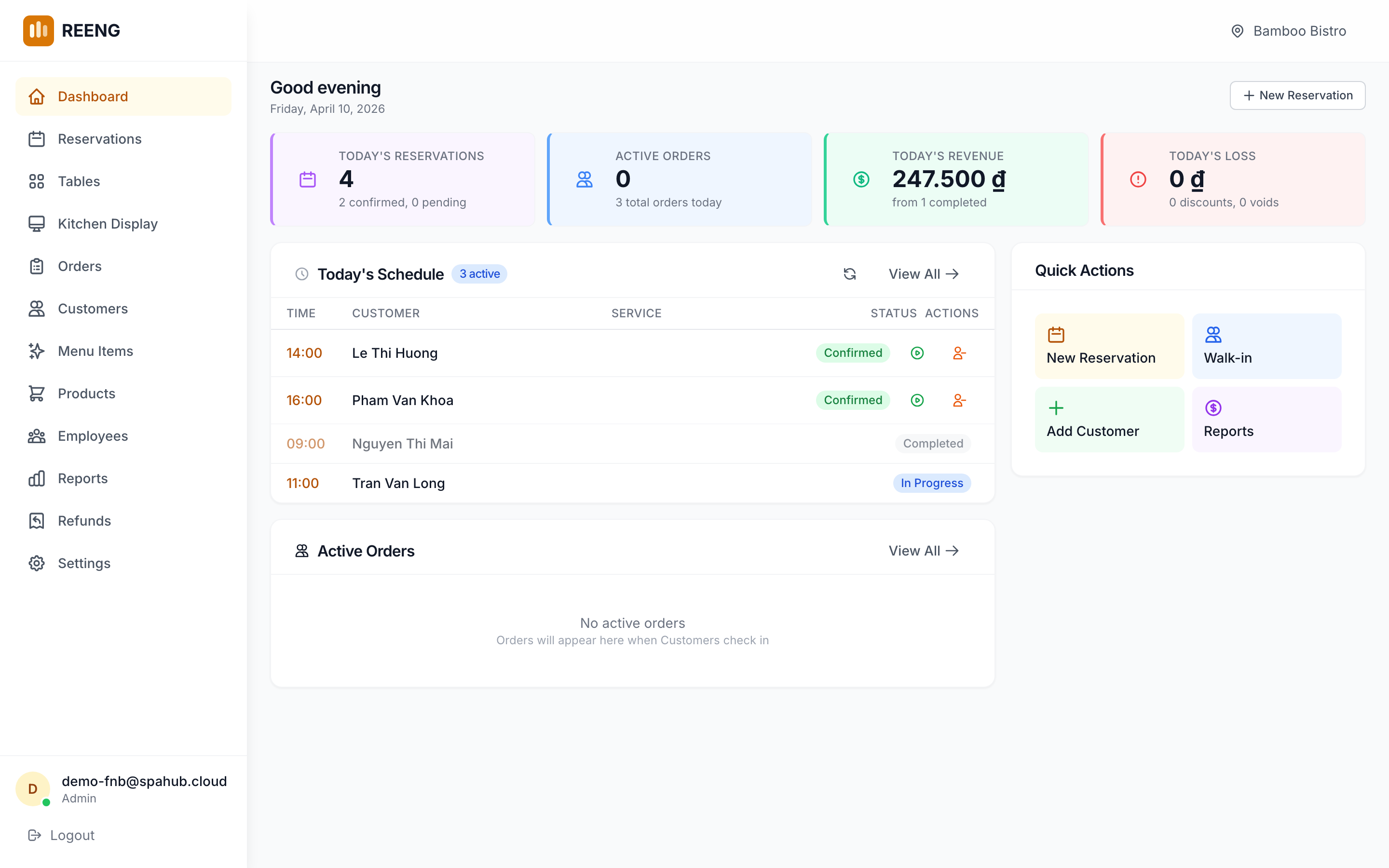Open Menu Items from the sidebar
The image size is (1389, 868).
[95, 351]
